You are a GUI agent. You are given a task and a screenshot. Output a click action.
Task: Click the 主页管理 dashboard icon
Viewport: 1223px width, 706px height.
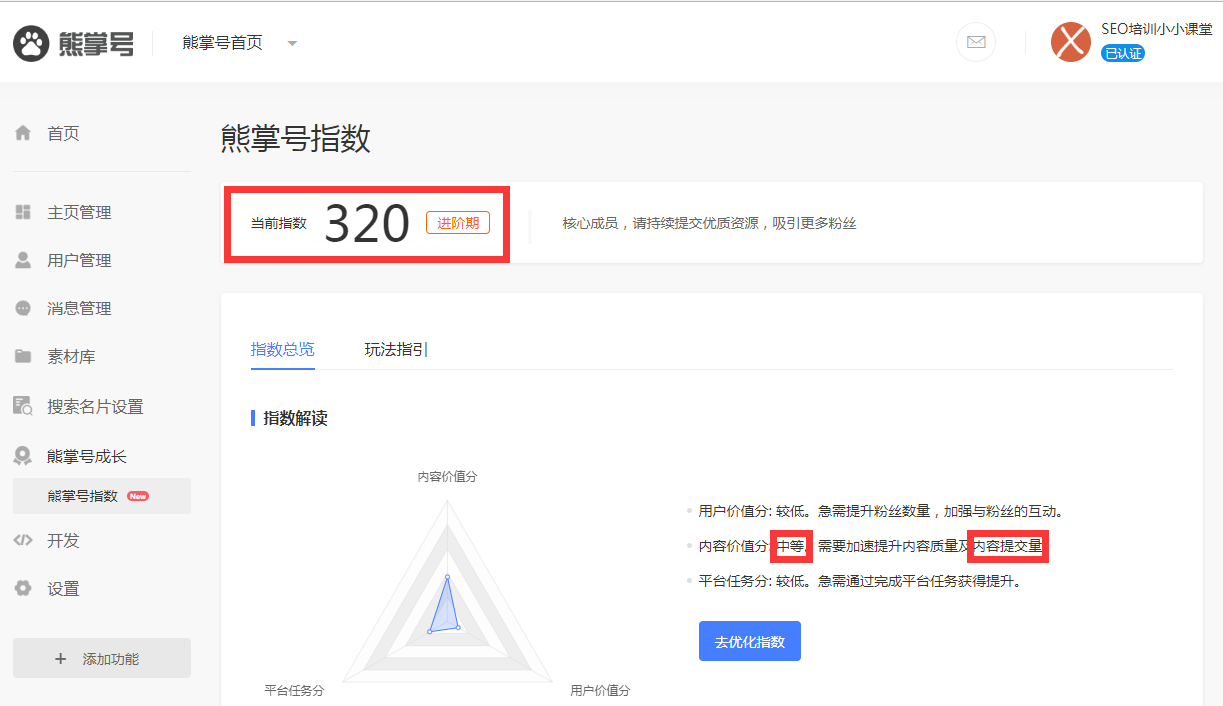[23, 212]
